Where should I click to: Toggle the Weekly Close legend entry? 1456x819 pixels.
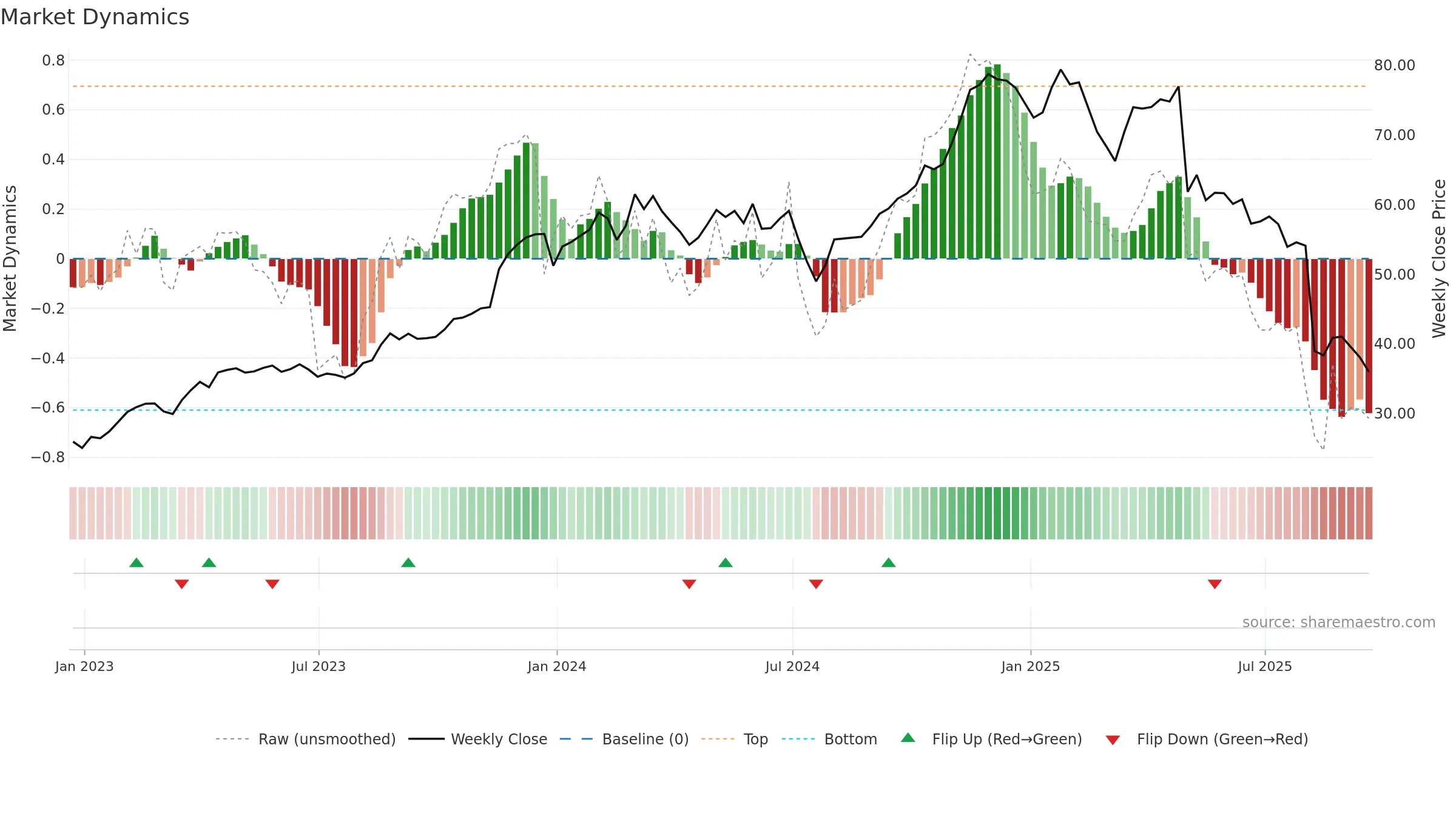477,739
